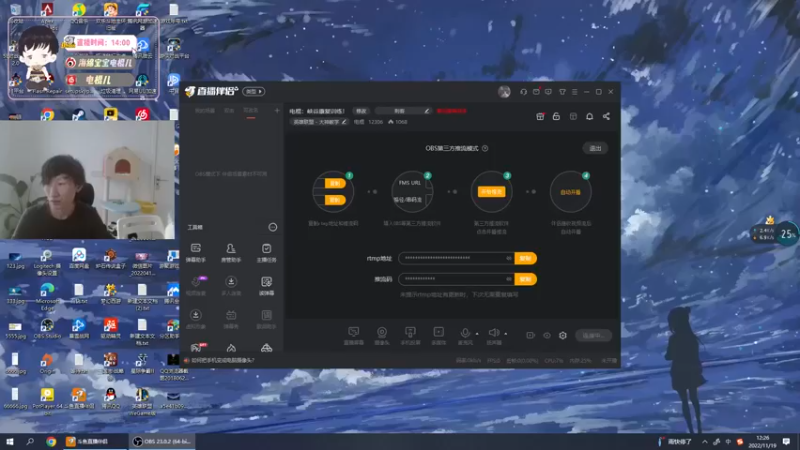Expand speaker options arrow
Screen dimensions: 800x450
click(506, 334)
